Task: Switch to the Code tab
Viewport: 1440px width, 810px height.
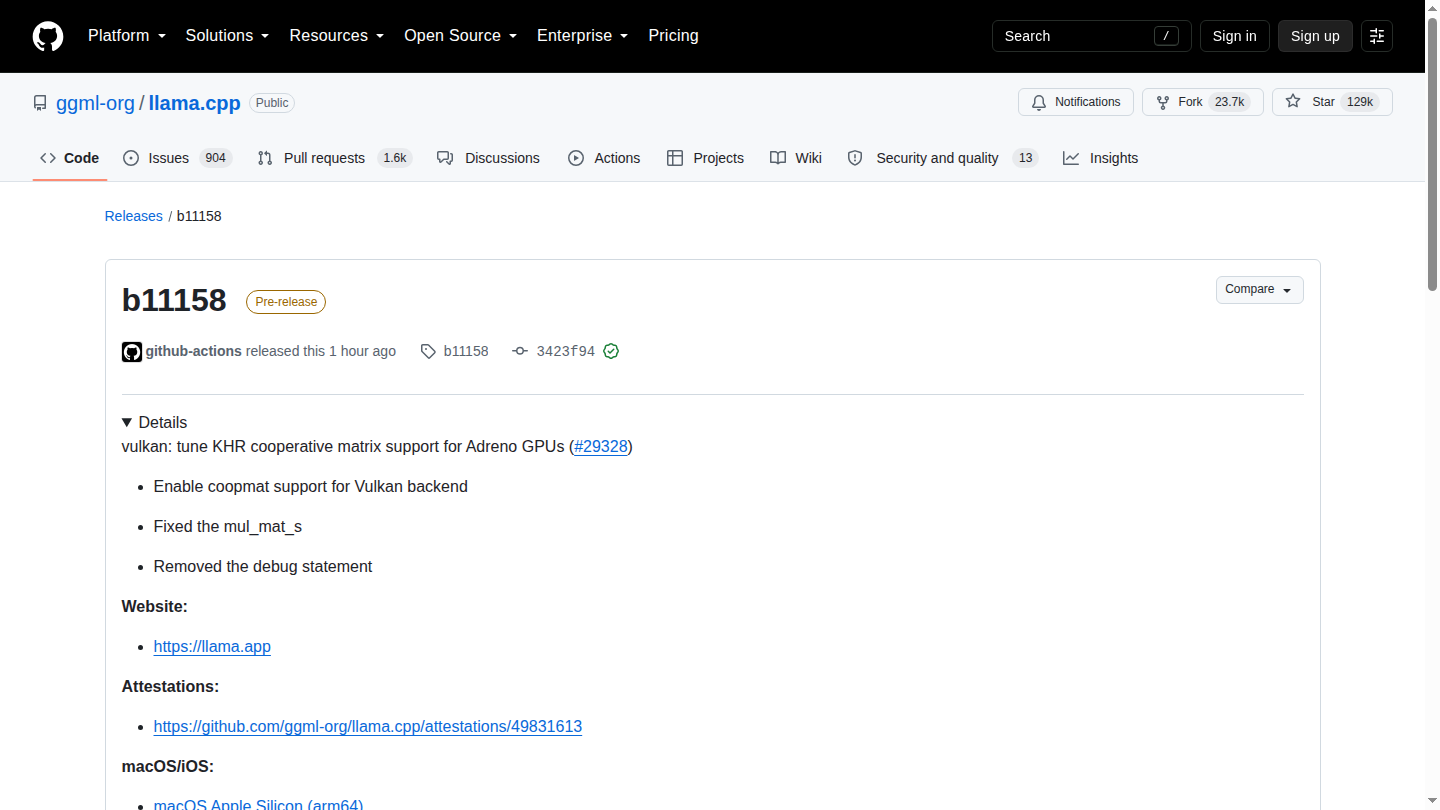Action: pyautogui.click(x=70, y=158)
